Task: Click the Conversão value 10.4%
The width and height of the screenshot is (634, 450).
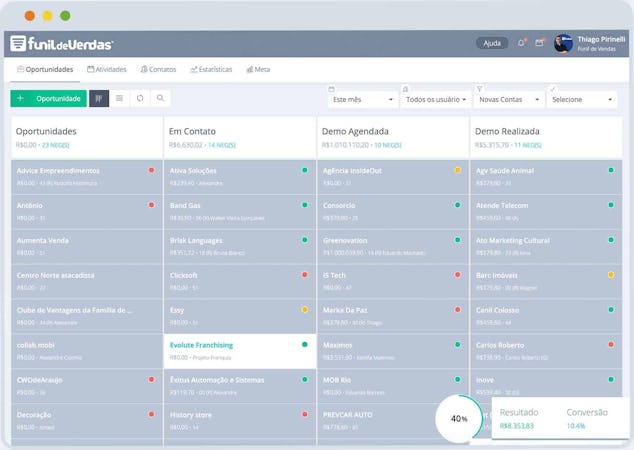Action: pyautogui.click(x=576, y=426)
